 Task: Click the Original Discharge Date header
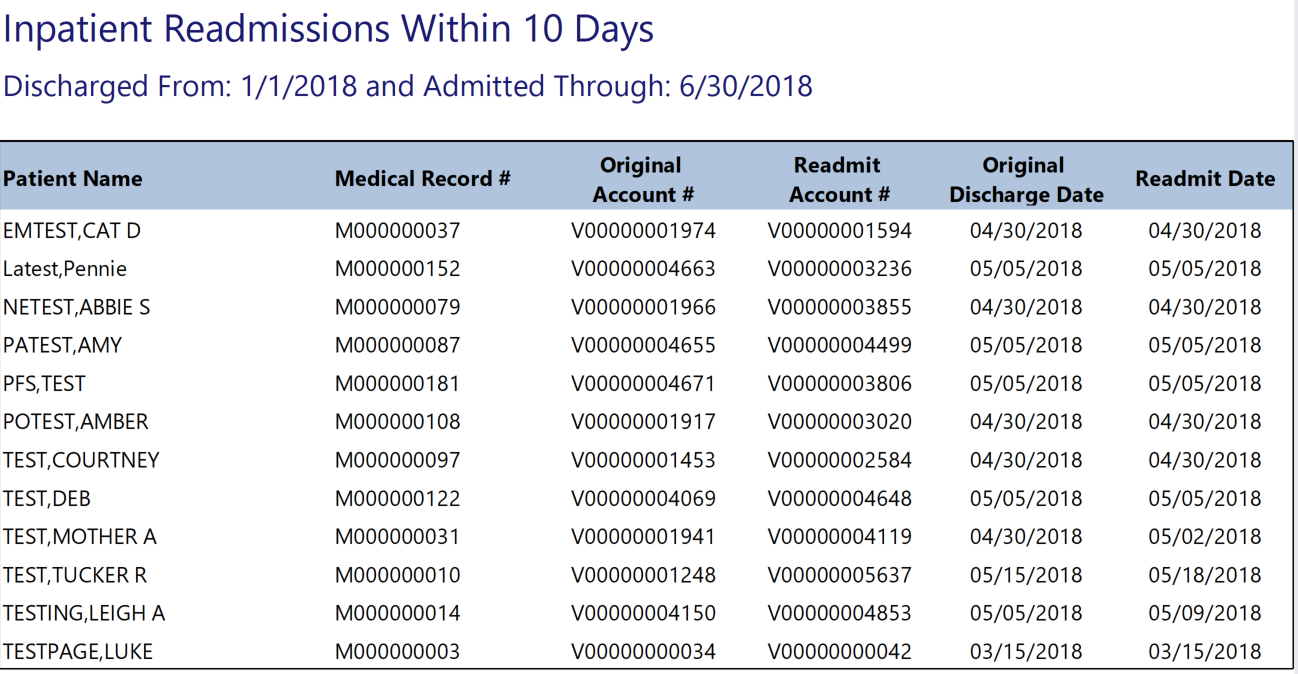[x=1025, y=179]
